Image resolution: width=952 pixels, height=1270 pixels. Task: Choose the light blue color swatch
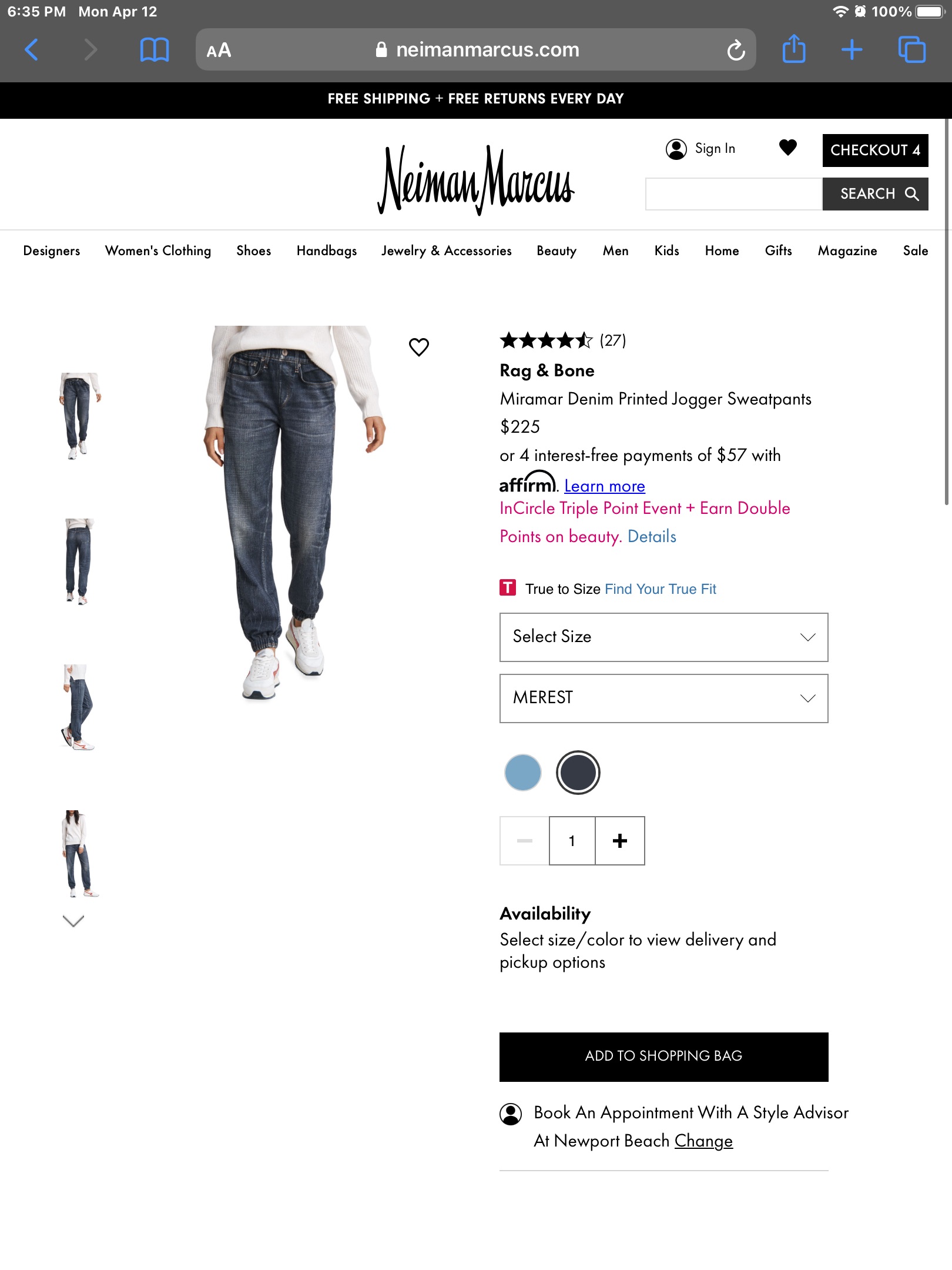[x=522, y=773]
